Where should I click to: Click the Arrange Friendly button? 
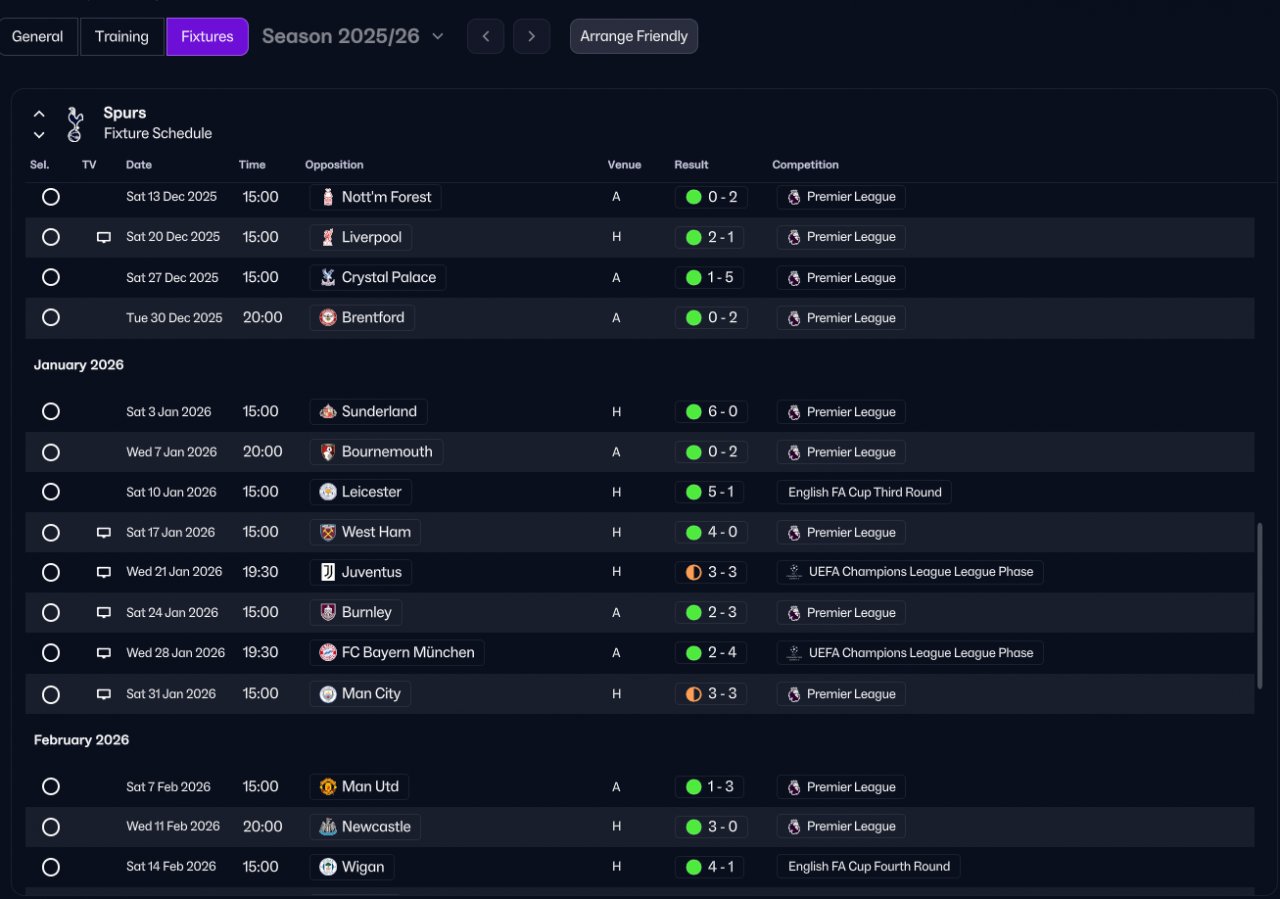634,36
